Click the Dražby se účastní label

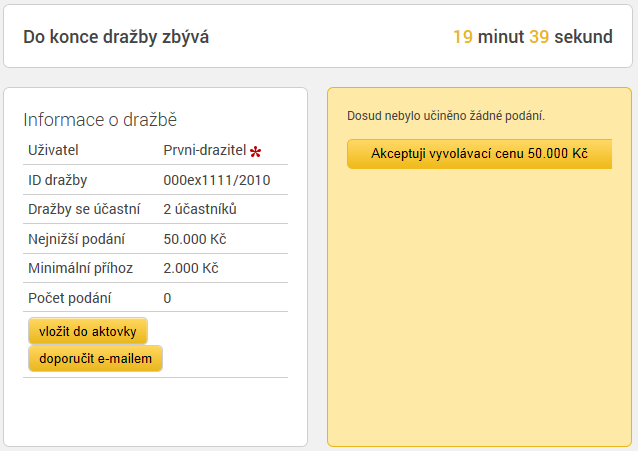[84, 209]
